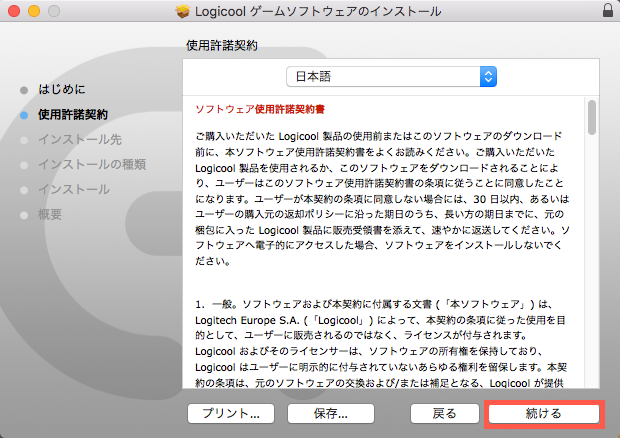This screenshot has width=620, height=438.
Task: Select the 使用許諾契約 step in the sidebar
Action: coord(73,115)
